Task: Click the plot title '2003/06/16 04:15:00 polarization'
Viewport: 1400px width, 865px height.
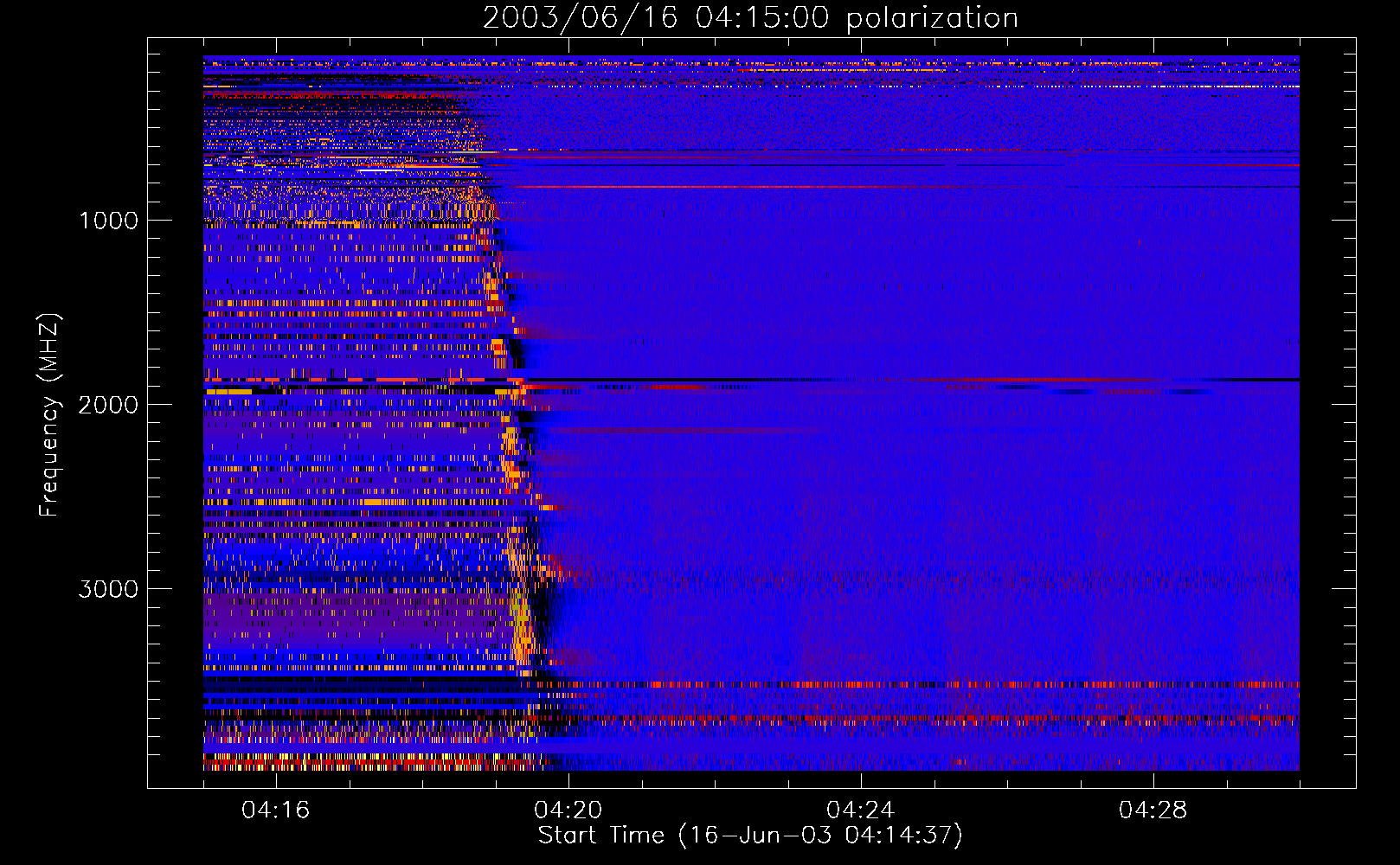Action: (x=750, y=17)
